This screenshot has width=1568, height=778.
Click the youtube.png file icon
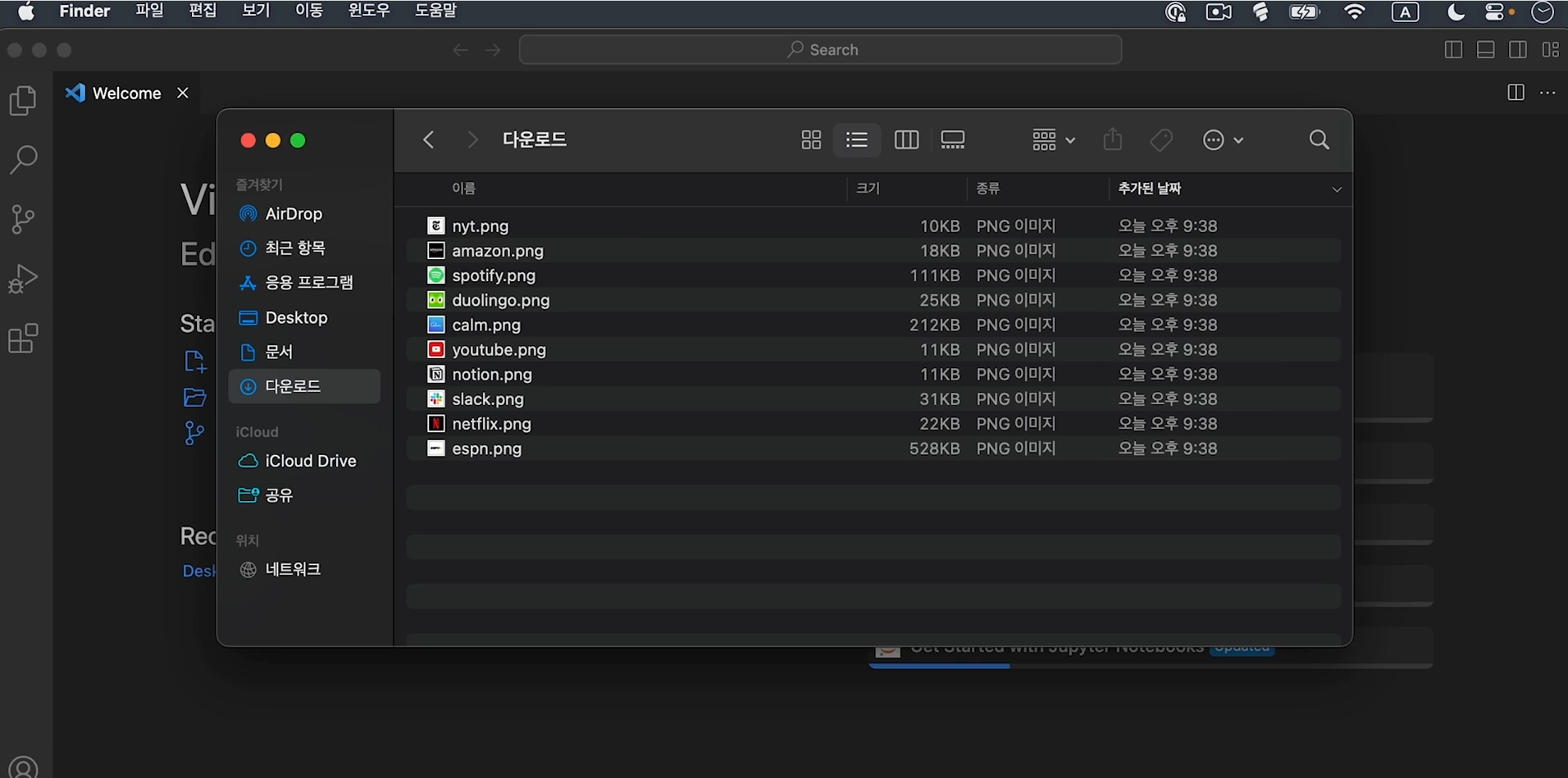pyautogui.click(x=436, y=349)
